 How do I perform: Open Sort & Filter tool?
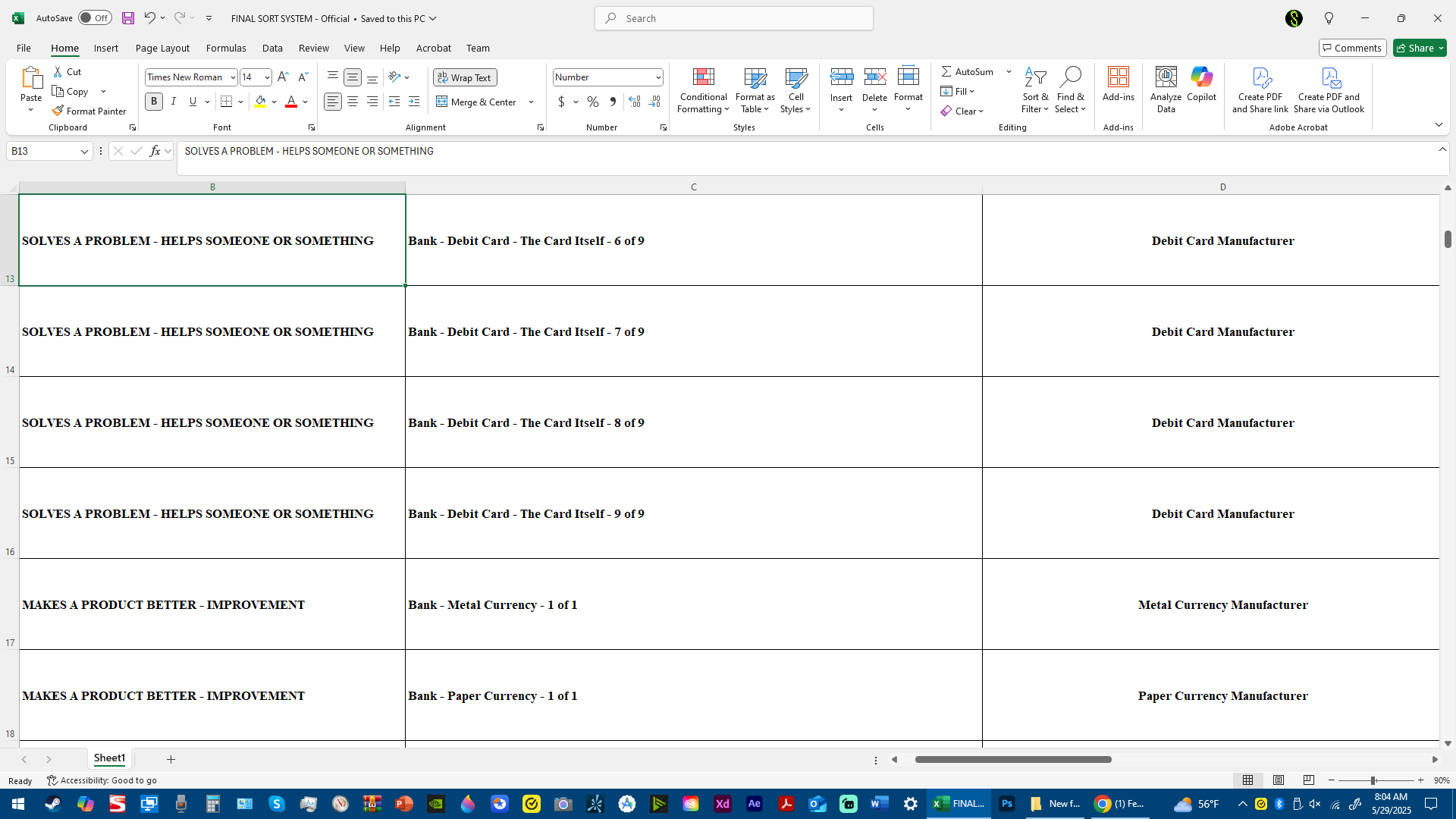(1034, 77)
